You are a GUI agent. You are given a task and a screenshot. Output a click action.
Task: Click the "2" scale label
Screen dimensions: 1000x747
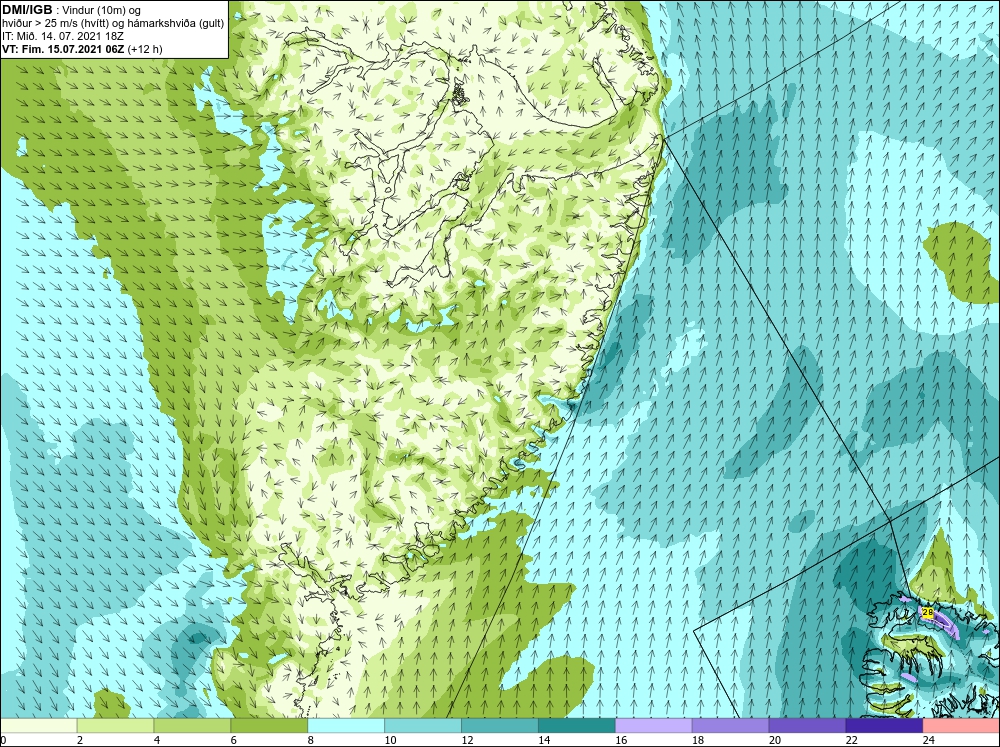pos(80,740)
